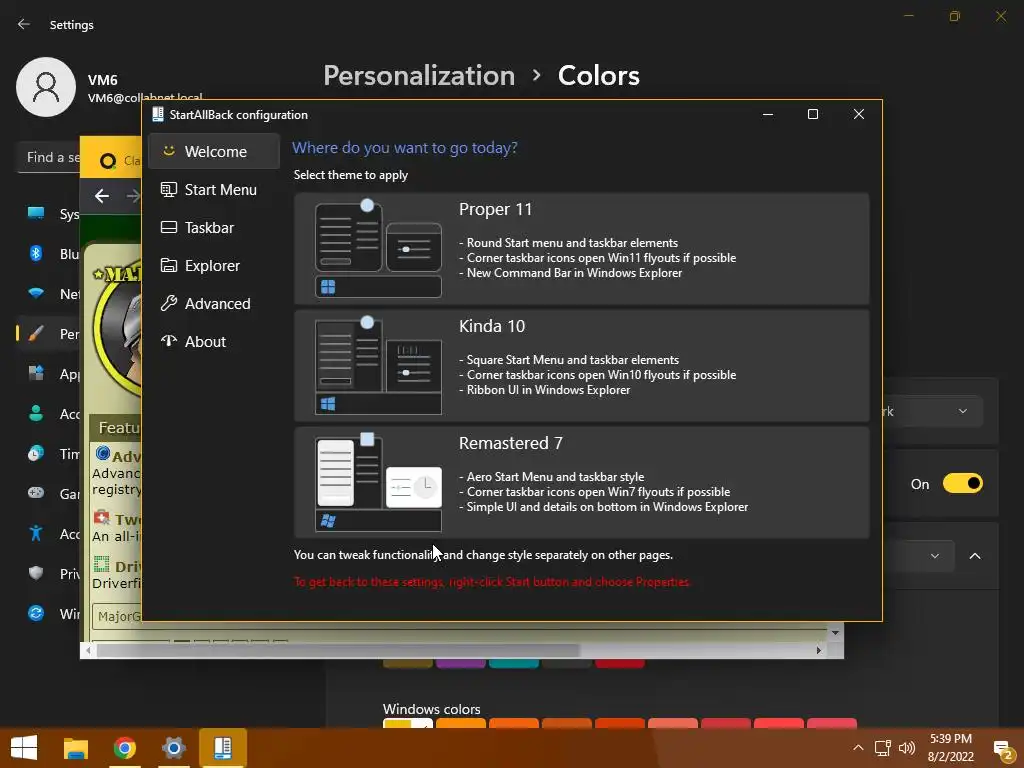
Task: Open the choose your mode dropdown
Action: tap(933, 411)
